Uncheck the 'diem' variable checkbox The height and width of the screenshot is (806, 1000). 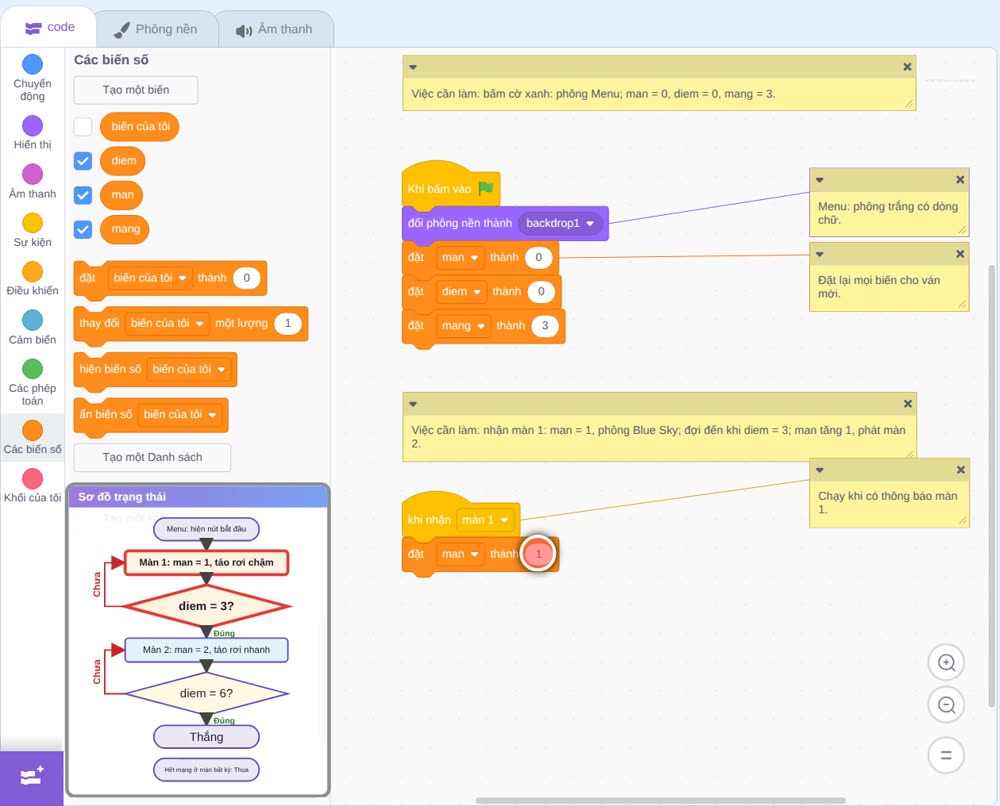pos(83,161)
